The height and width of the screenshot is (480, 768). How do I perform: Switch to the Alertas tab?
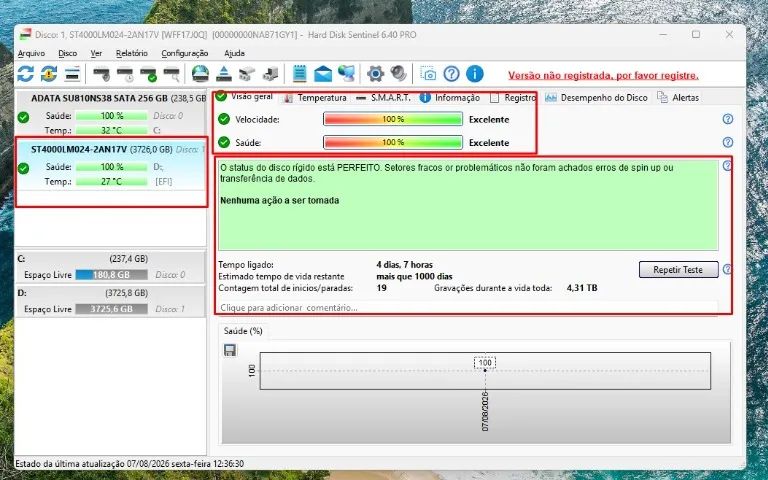pos(679,98)
